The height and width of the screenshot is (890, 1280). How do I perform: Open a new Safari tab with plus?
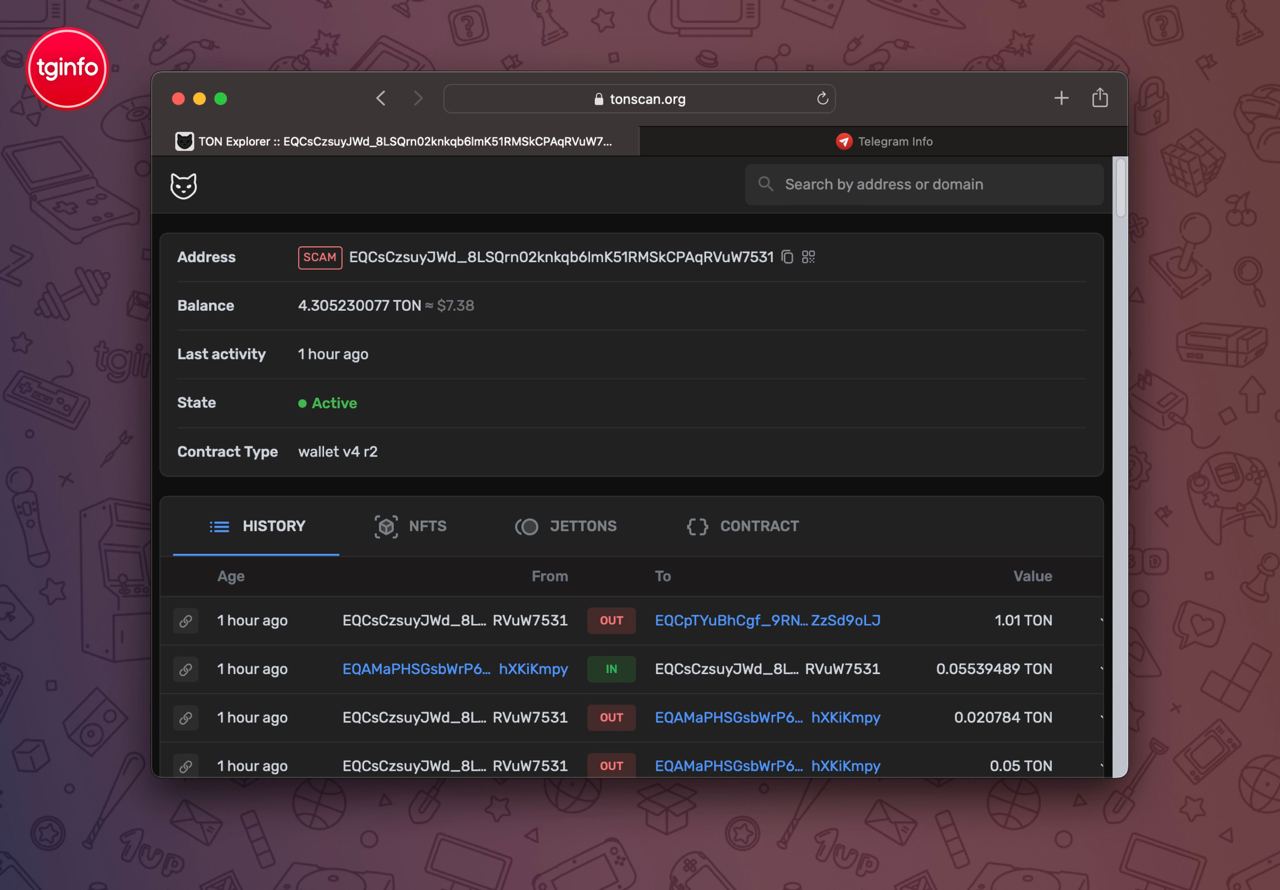pyautogui.click(x=1061, y=97)
